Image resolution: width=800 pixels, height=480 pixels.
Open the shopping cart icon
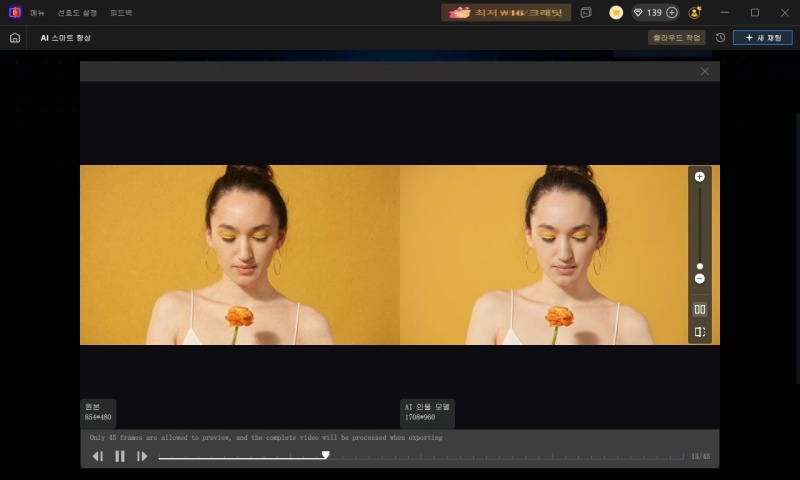point(616,13)
